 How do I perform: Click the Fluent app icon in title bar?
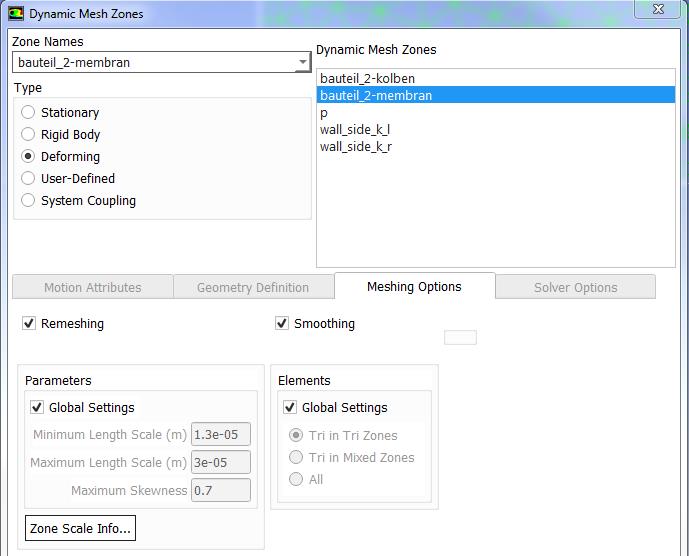[16, 13]
